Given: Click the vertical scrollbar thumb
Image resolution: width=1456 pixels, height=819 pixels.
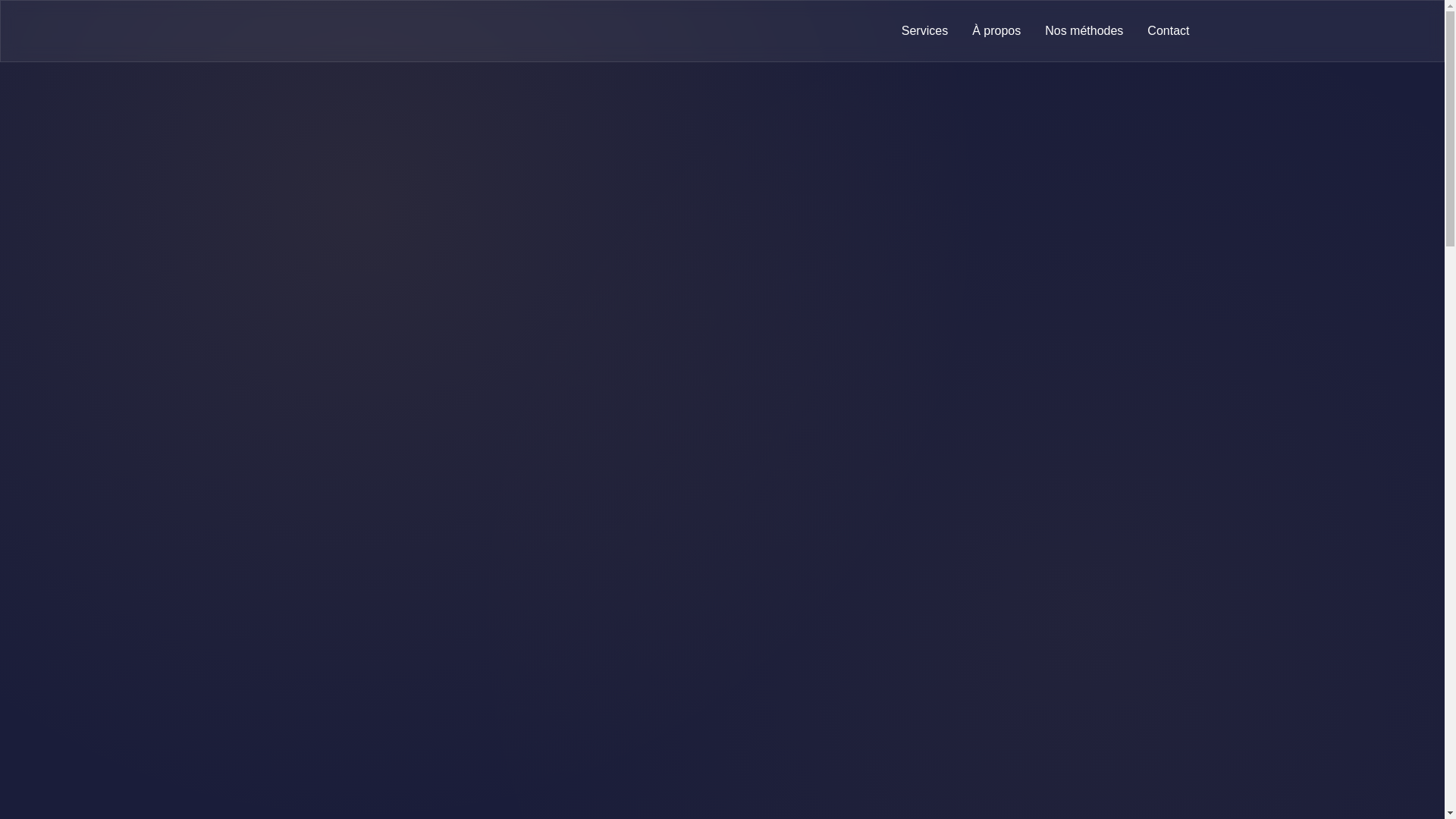Looking at the screenshot, I should 1450,129.
